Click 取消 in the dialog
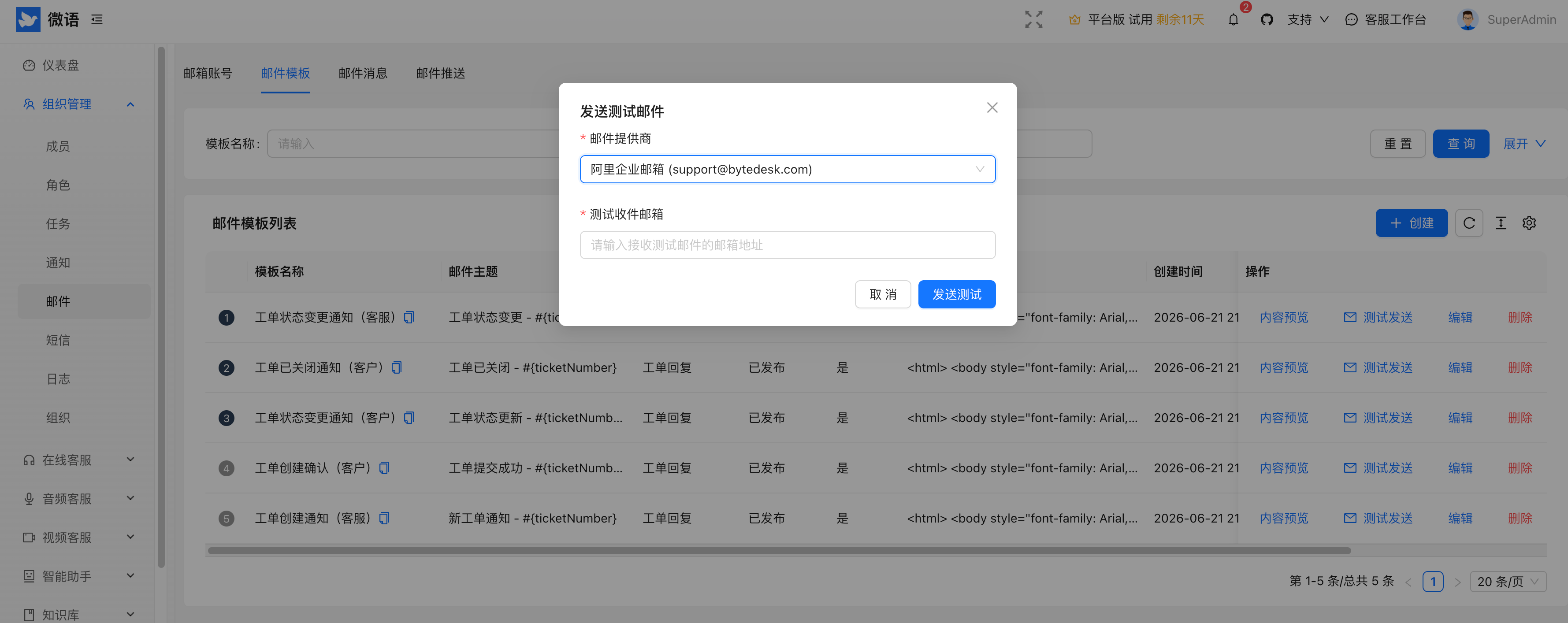The height and width of the screenshot is (623, 1568). (883, 294)
